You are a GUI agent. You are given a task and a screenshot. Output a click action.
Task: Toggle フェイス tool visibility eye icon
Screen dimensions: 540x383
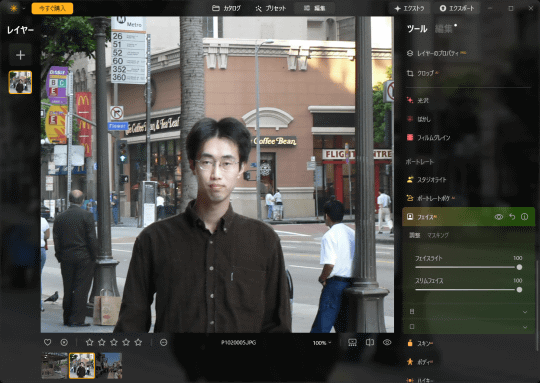click(x=499, y=217)
